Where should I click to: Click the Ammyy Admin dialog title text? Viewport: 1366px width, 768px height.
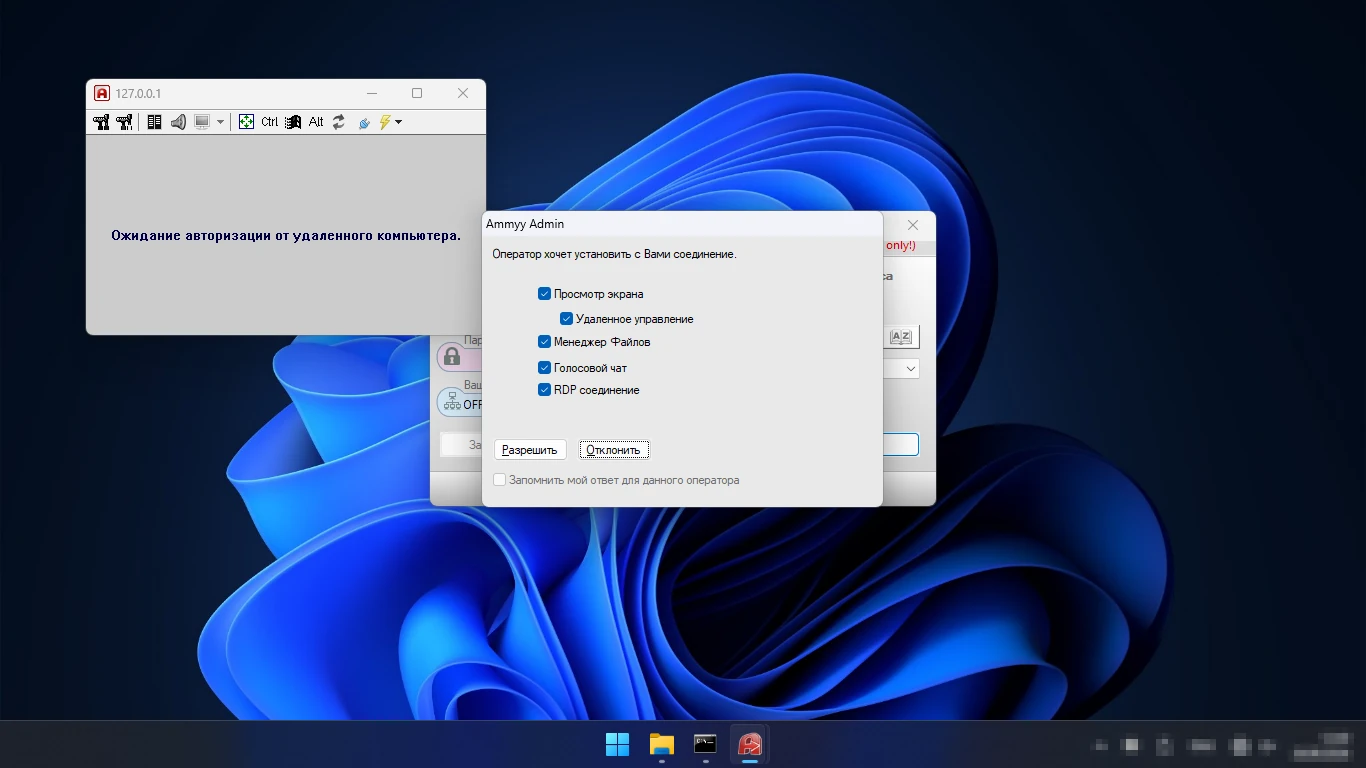(525, 224)
